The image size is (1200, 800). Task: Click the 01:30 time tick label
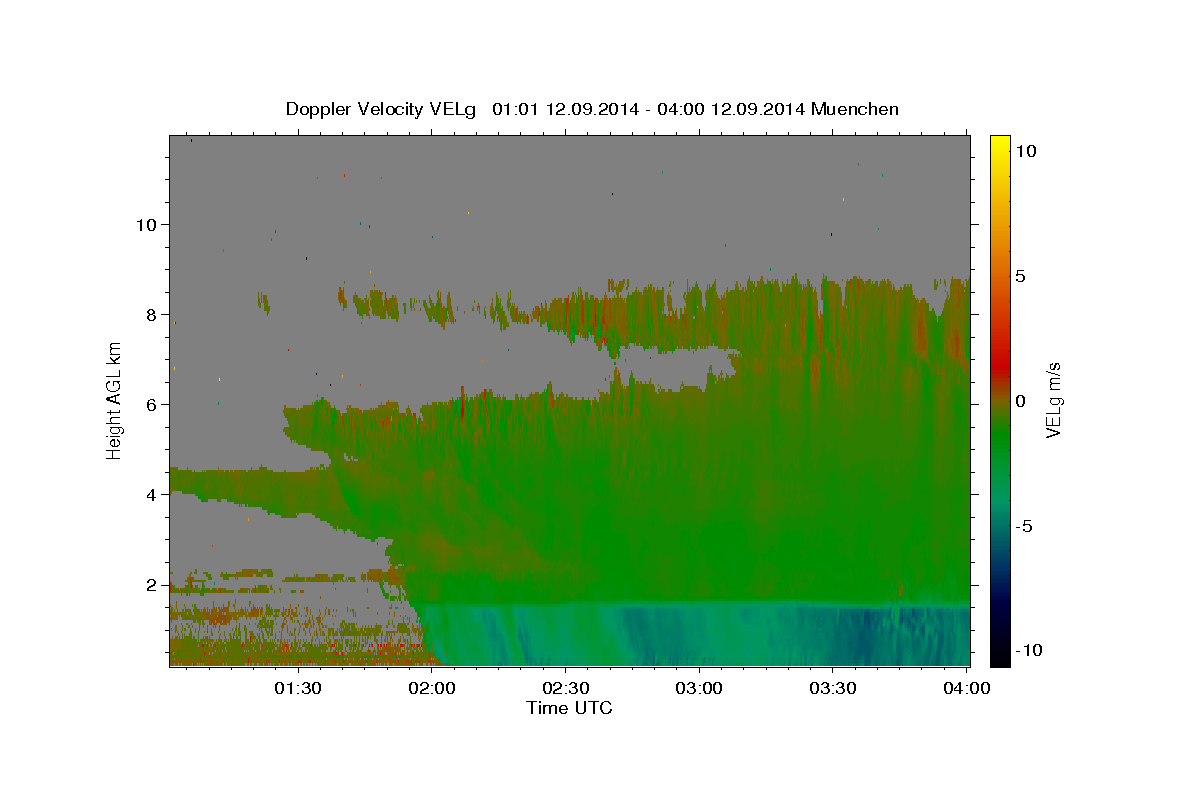tap(298, 688)
